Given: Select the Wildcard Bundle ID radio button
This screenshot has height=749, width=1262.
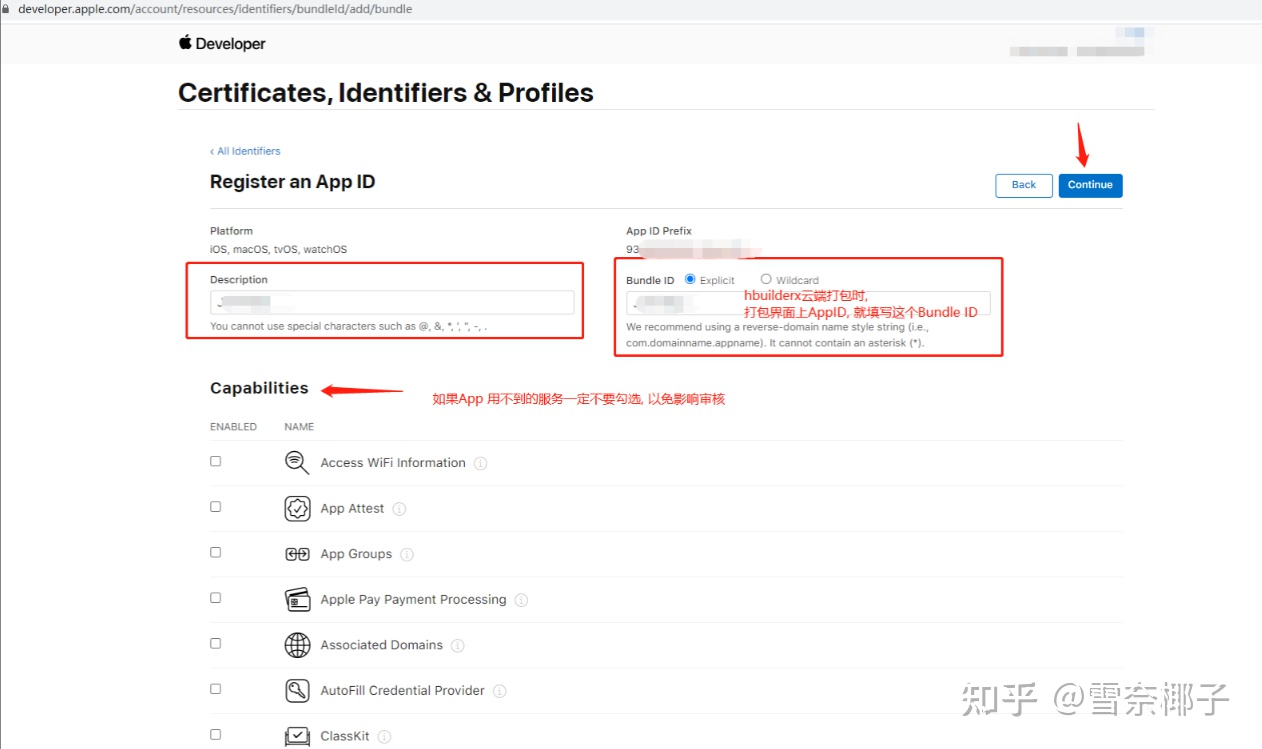Looking at the screenshot, I should (766, 279).
